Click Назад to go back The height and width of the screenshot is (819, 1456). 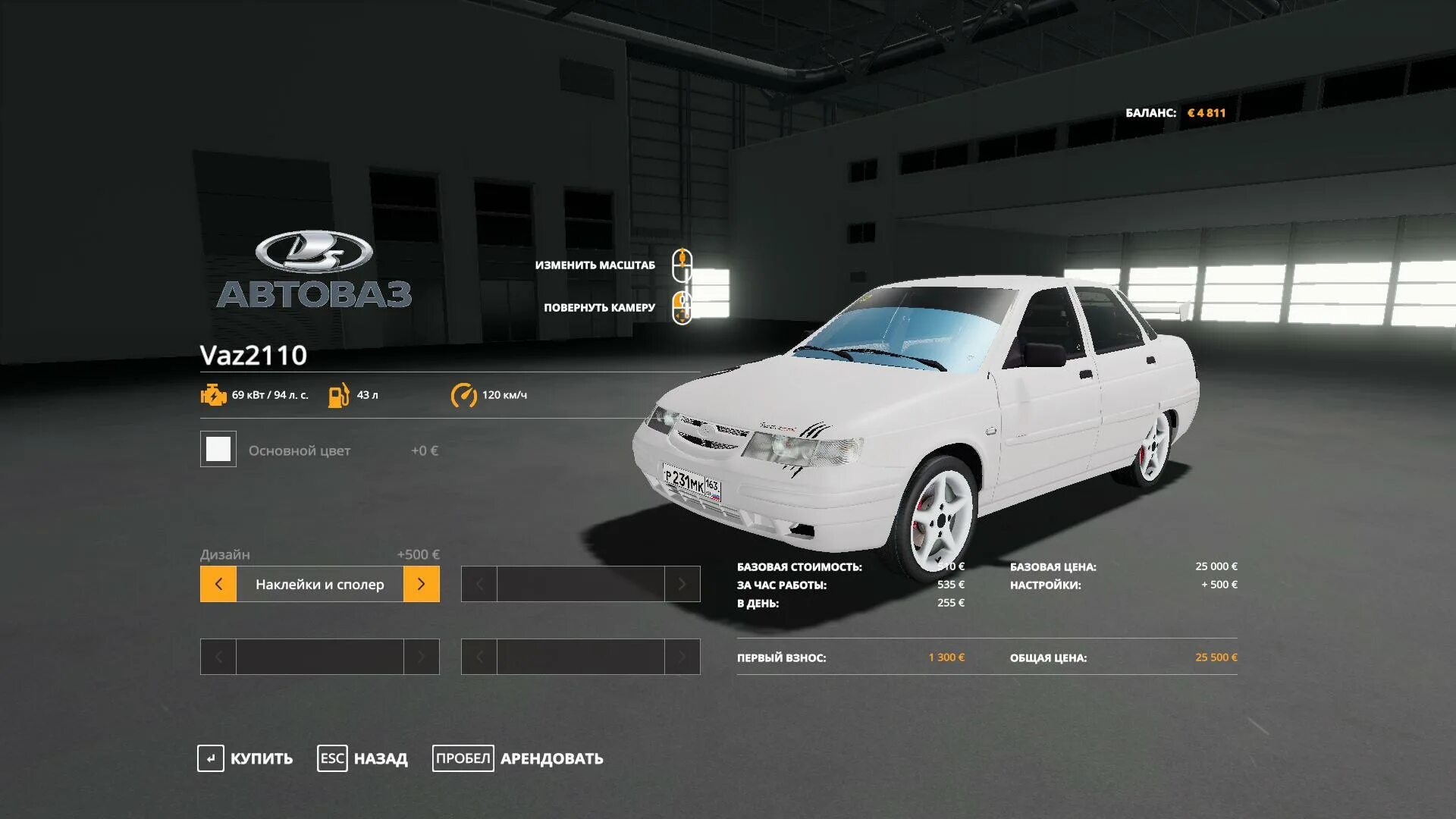click(363, 758)
